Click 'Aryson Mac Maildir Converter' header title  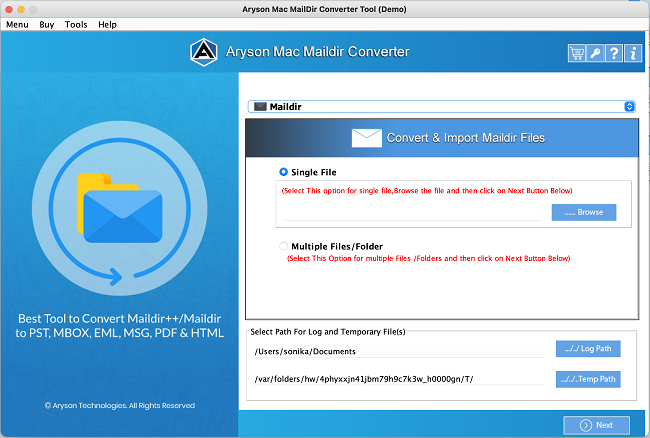coord(318,52)
